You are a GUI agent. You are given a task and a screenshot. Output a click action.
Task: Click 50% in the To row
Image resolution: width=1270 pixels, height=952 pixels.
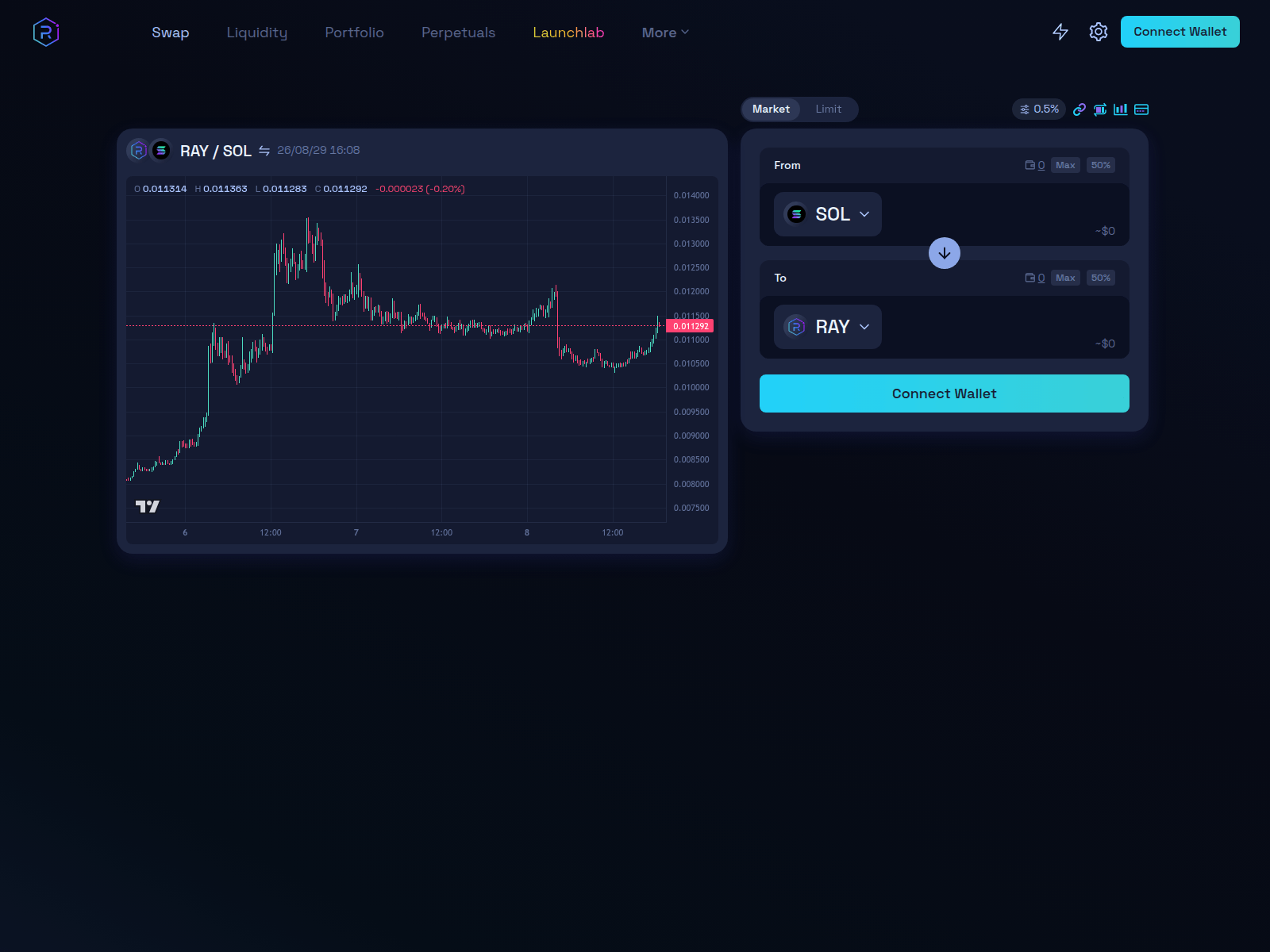1101,278
